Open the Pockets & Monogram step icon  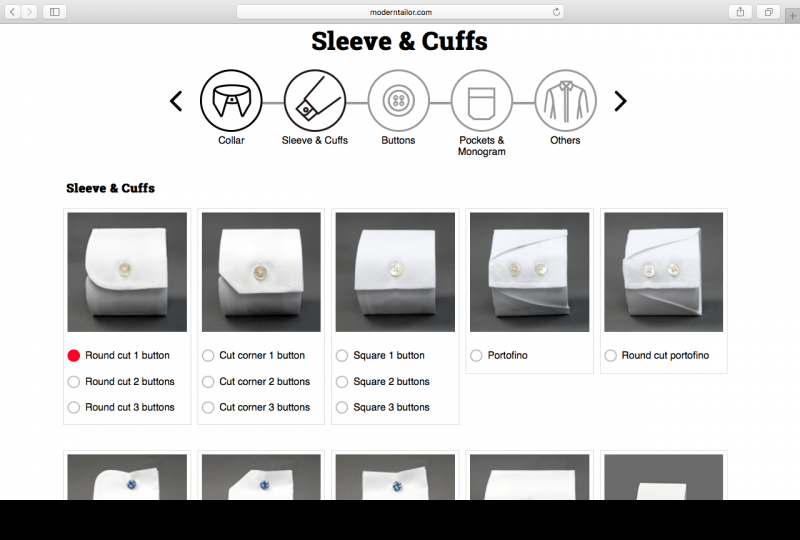[482, 101]
